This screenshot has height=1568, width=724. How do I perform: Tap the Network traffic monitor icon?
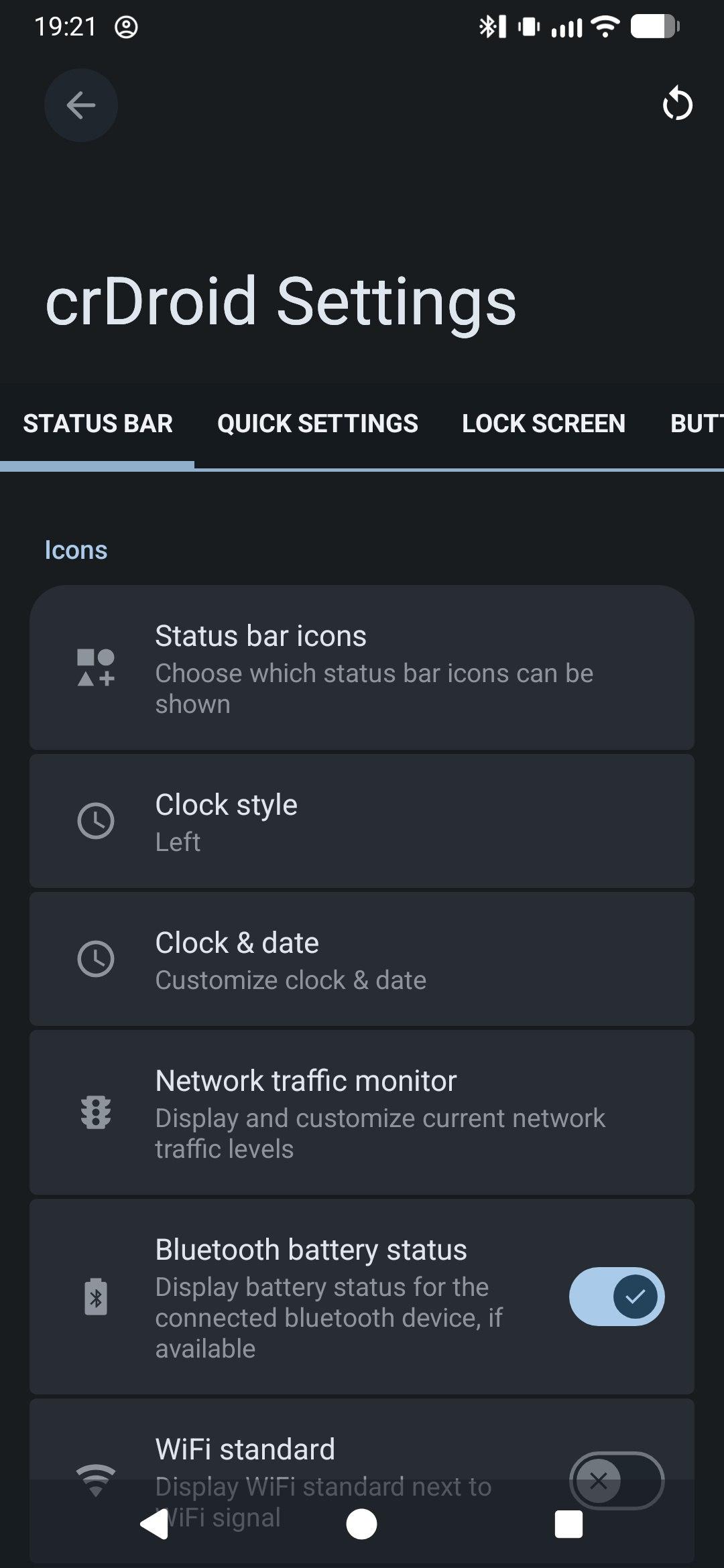point(96,1112)
